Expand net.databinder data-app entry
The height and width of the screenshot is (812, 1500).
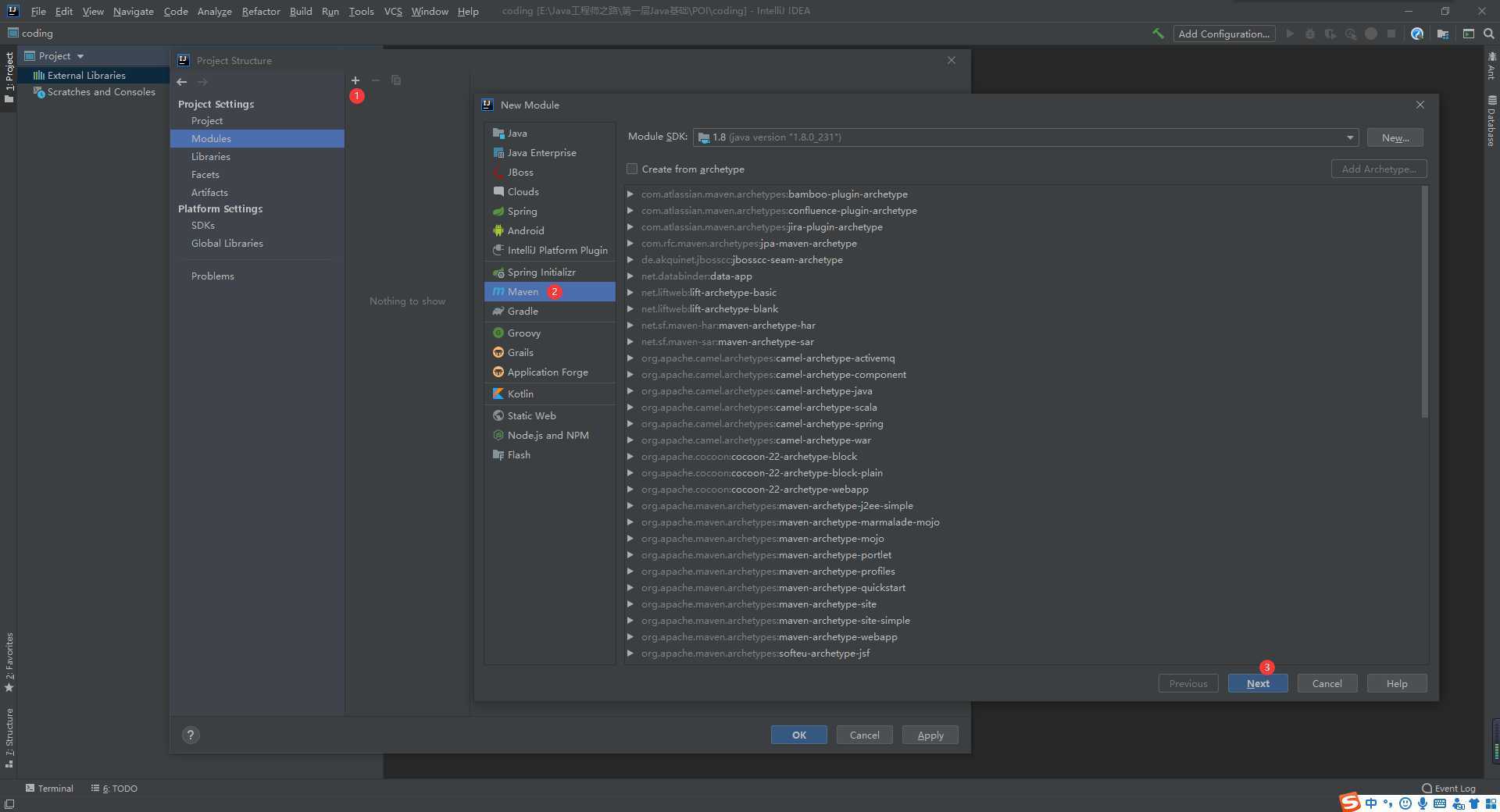[x=630, y=276]
